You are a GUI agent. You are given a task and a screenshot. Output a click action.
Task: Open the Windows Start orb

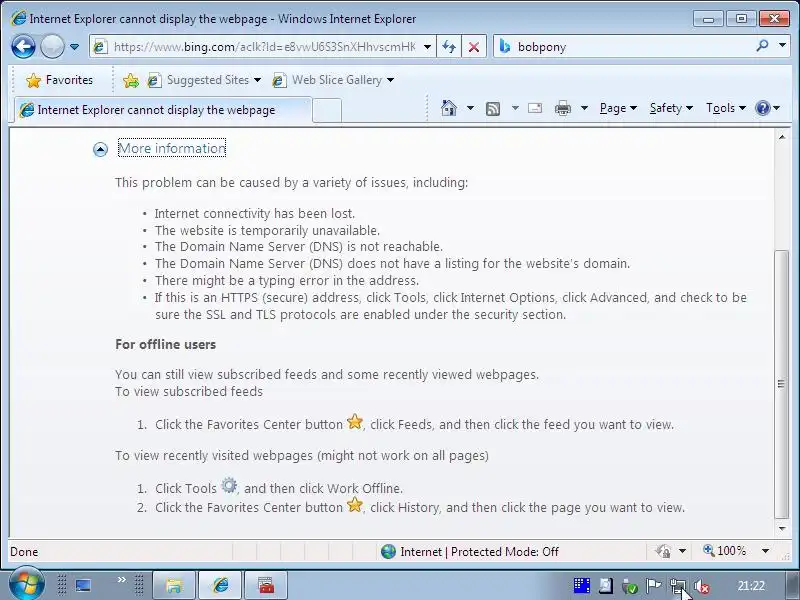[27, 584]
